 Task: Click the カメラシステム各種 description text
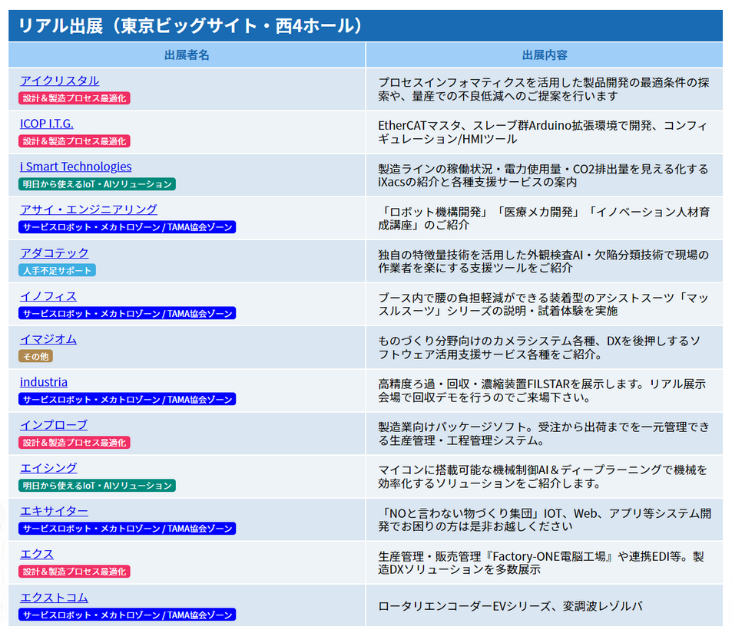(539, 348)
